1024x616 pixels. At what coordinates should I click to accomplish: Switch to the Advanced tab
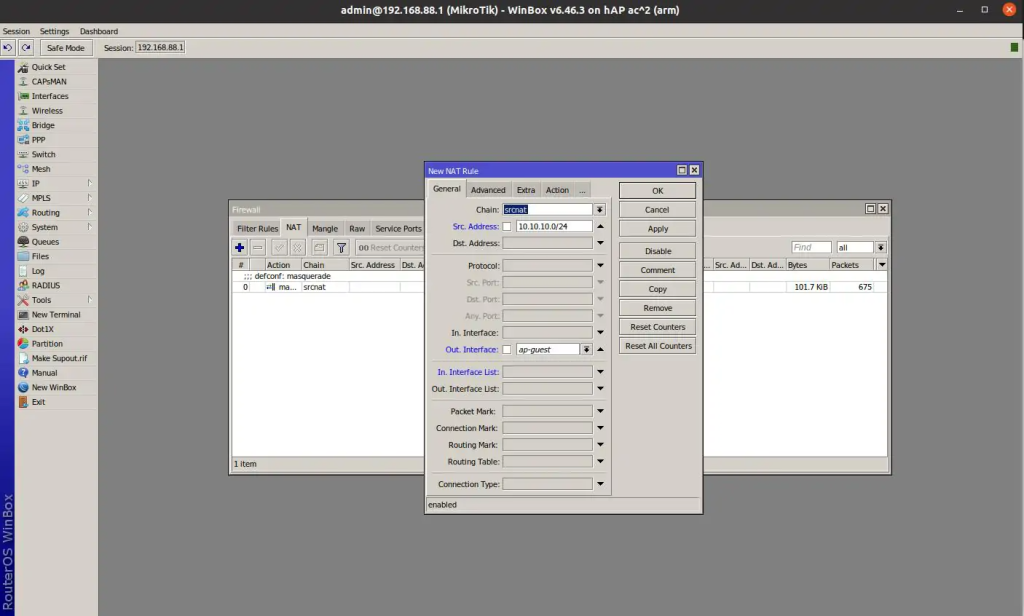pyautogui.click(x=488, y=190)
